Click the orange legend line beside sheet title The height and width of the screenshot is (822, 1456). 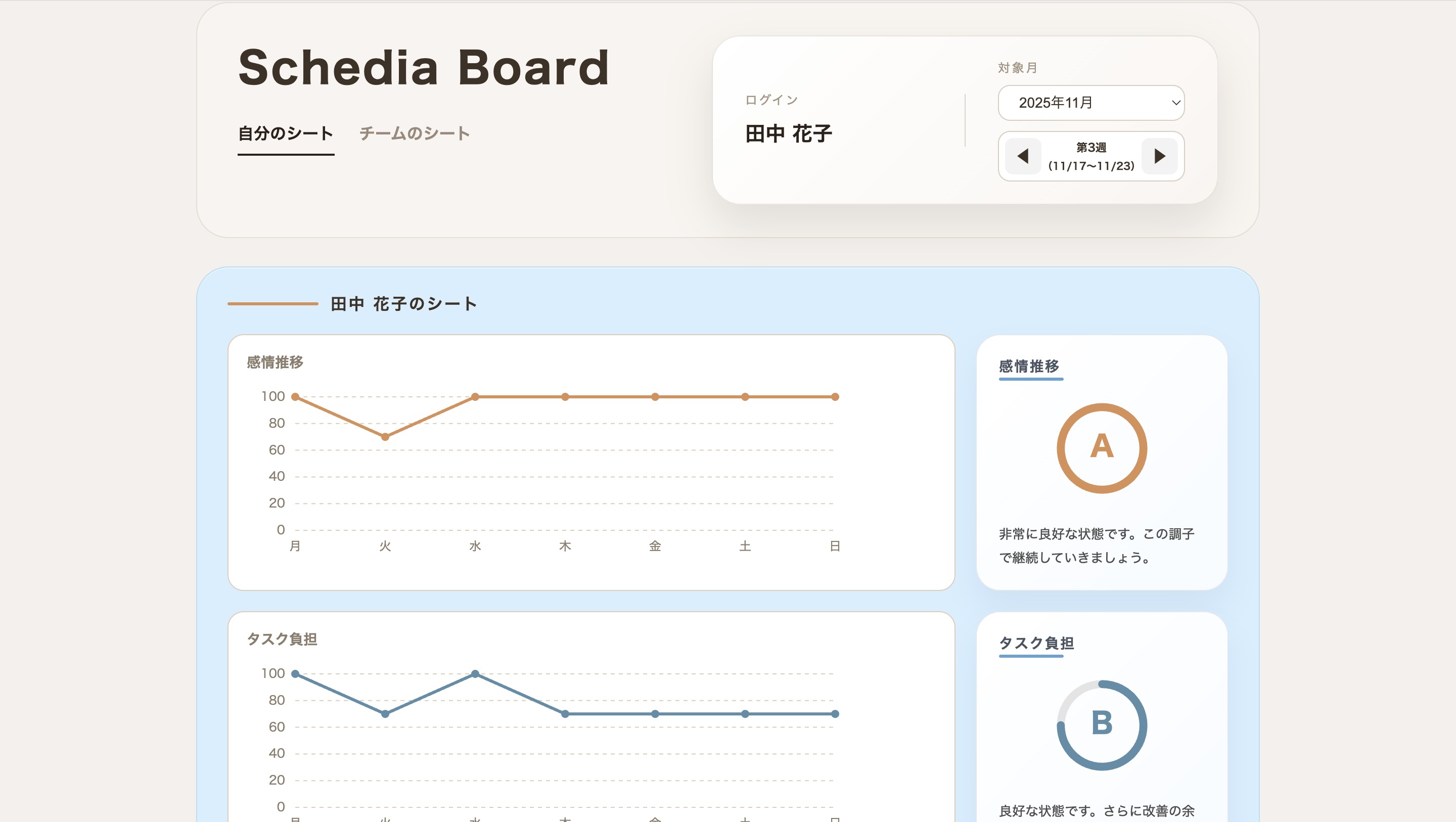272,304
